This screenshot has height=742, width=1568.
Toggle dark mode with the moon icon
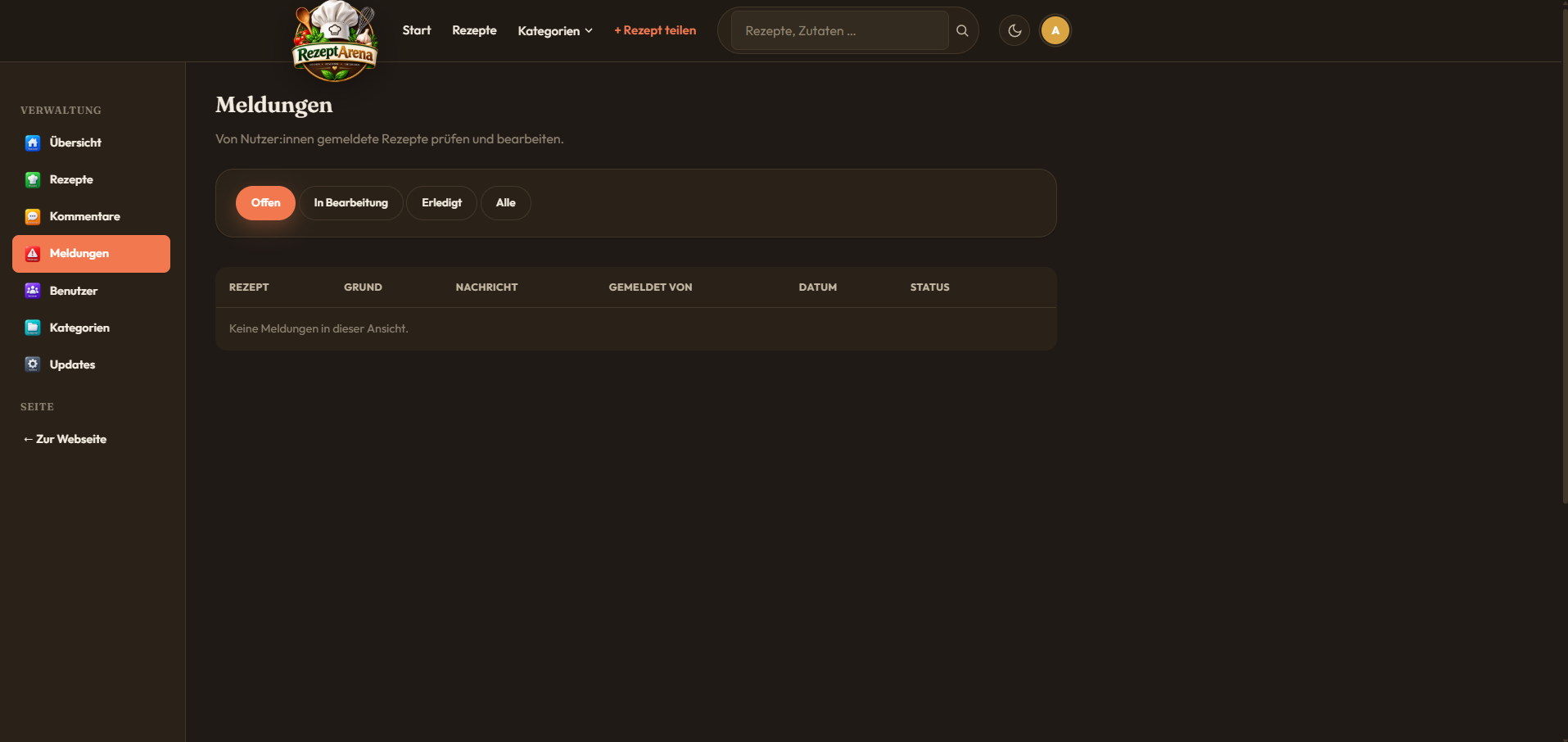[x=1014, y=30]
